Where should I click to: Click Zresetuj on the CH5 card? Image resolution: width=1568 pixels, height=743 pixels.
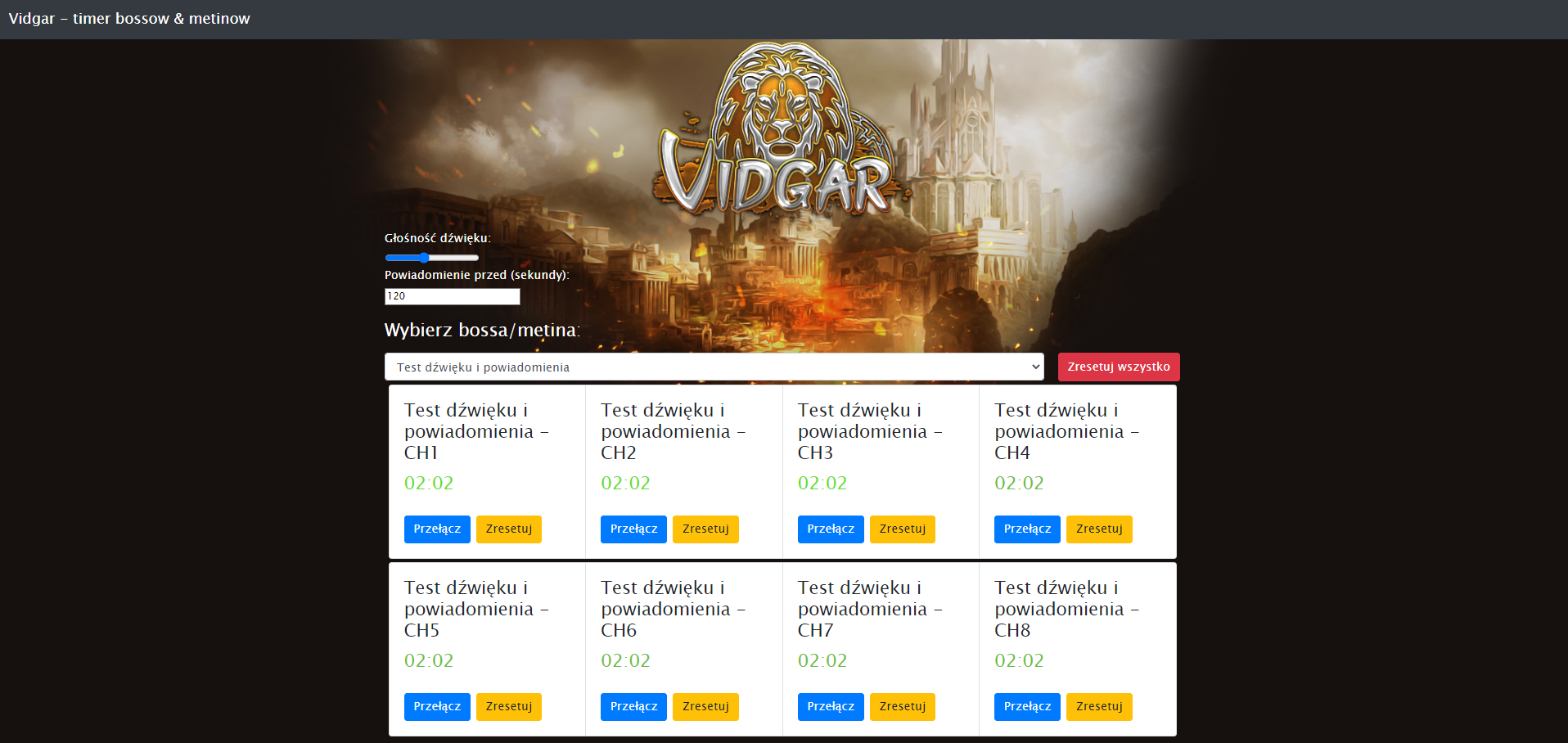pos(509,707)
